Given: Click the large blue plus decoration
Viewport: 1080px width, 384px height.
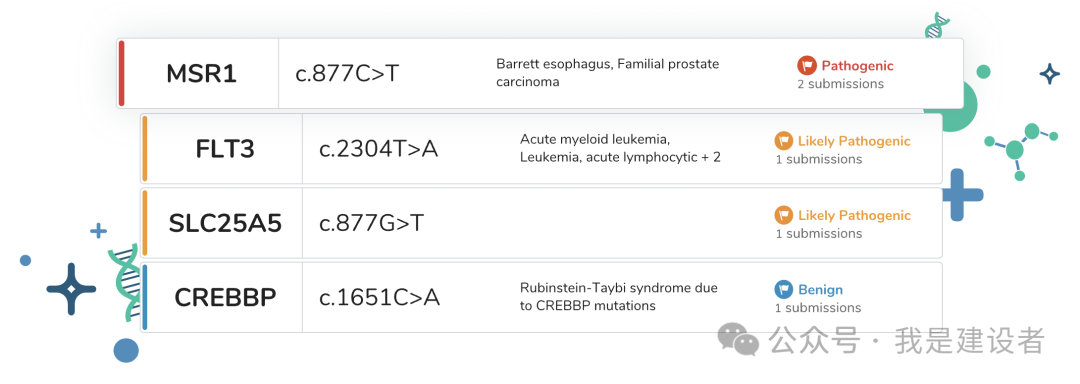Looking at the screenshot, I should click(962, 195).
